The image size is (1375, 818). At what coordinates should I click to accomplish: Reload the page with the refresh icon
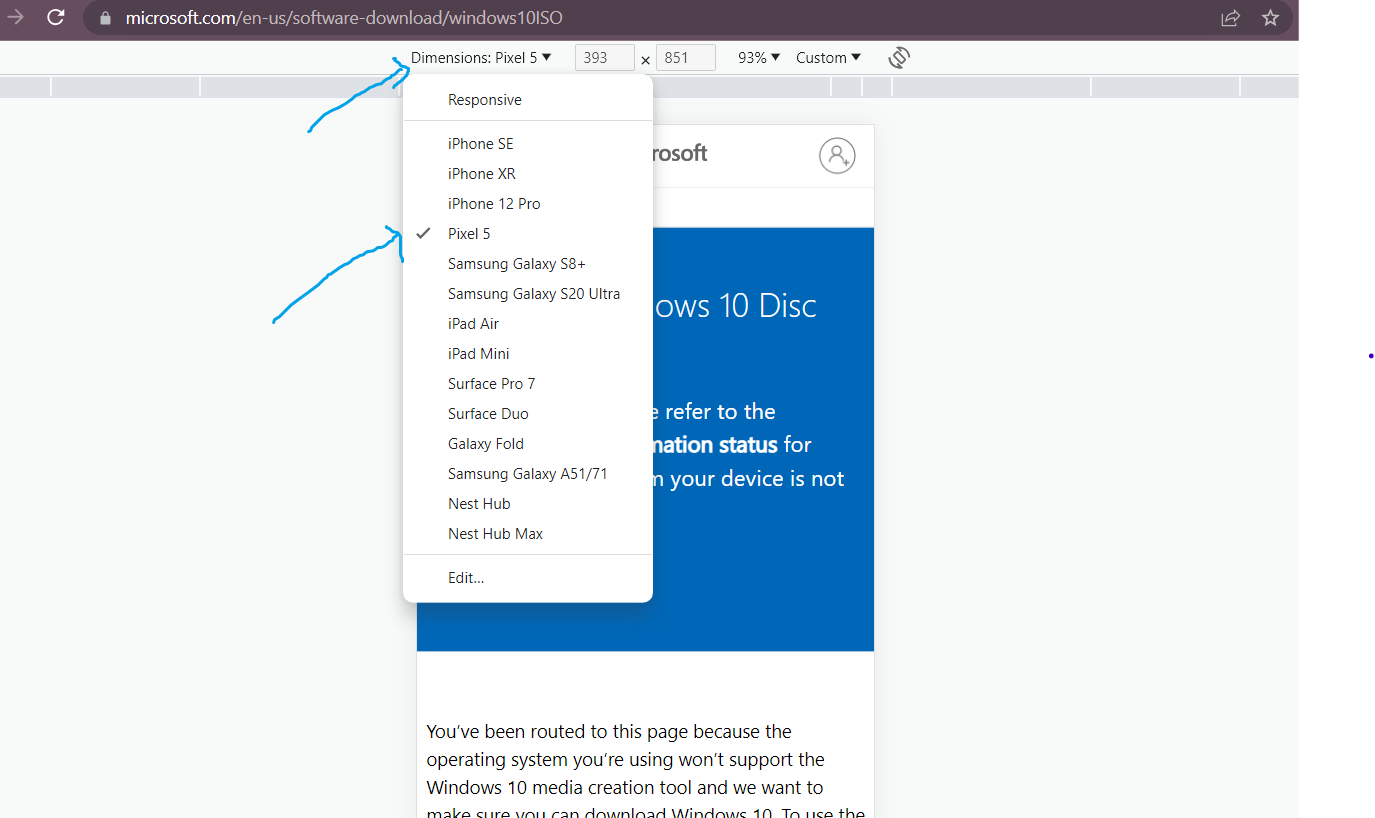56,17
